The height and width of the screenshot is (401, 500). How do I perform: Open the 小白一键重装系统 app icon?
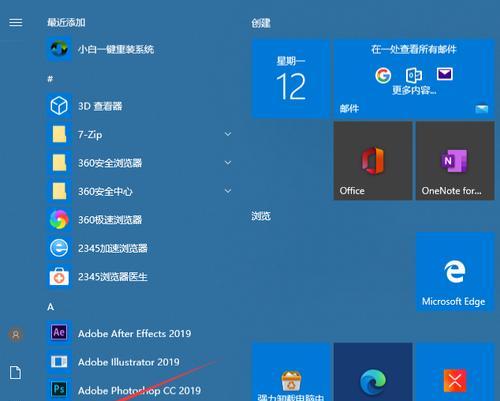click(x=59, y=49)
